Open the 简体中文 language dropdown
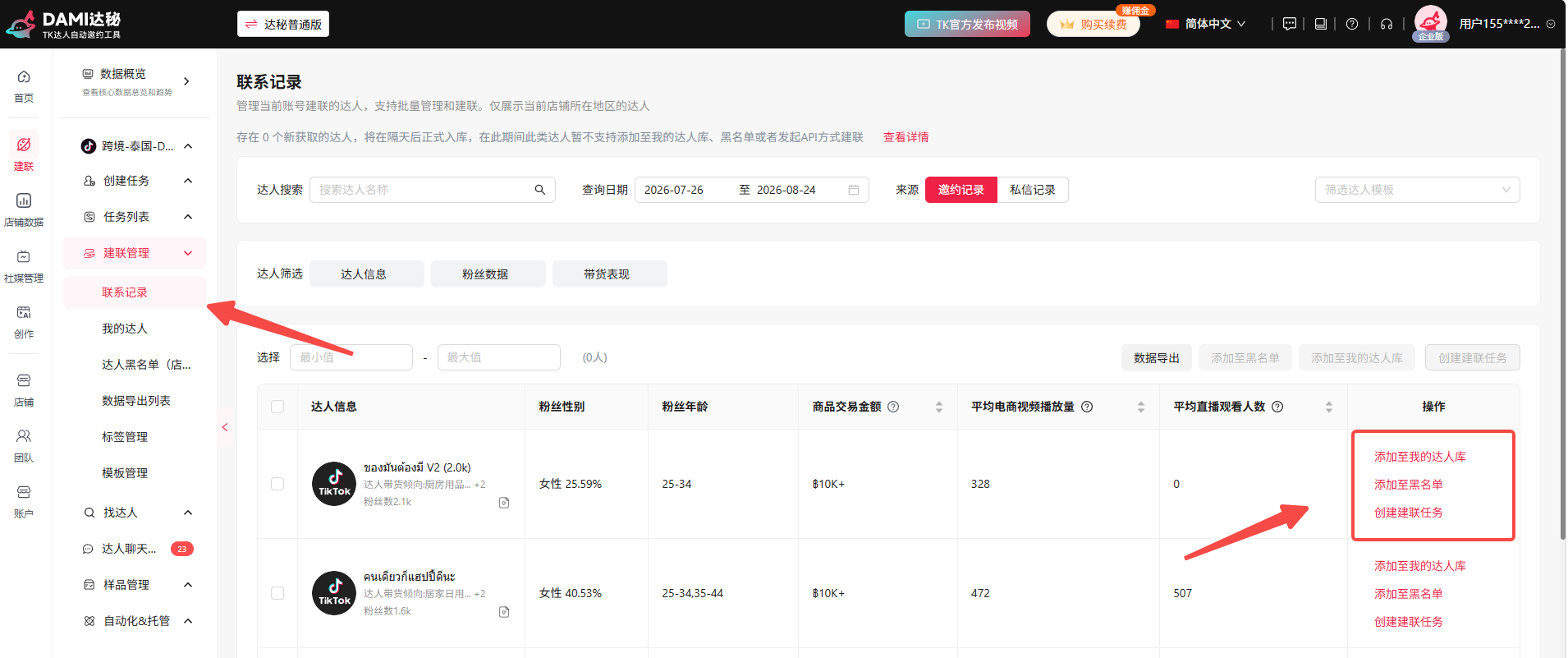1568x658 pixels. click(1206, 24)
